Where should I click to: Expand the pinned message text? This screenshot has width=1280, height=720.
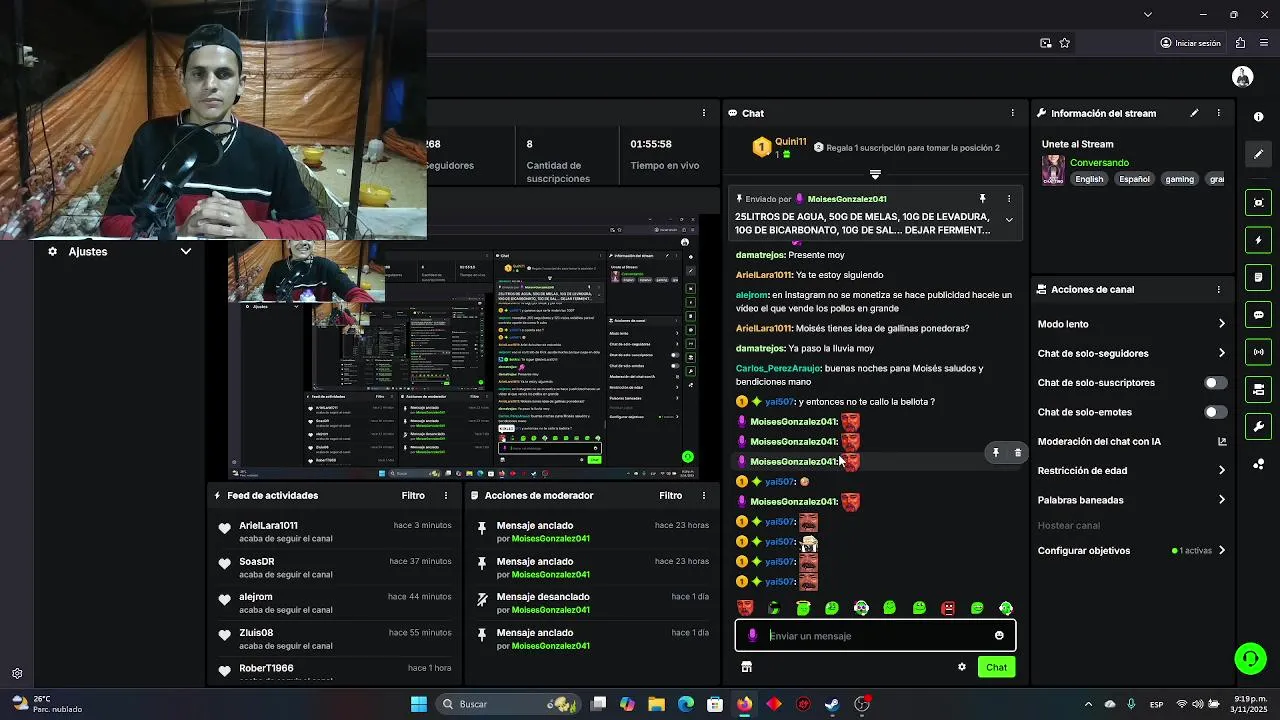(1009, 220)
